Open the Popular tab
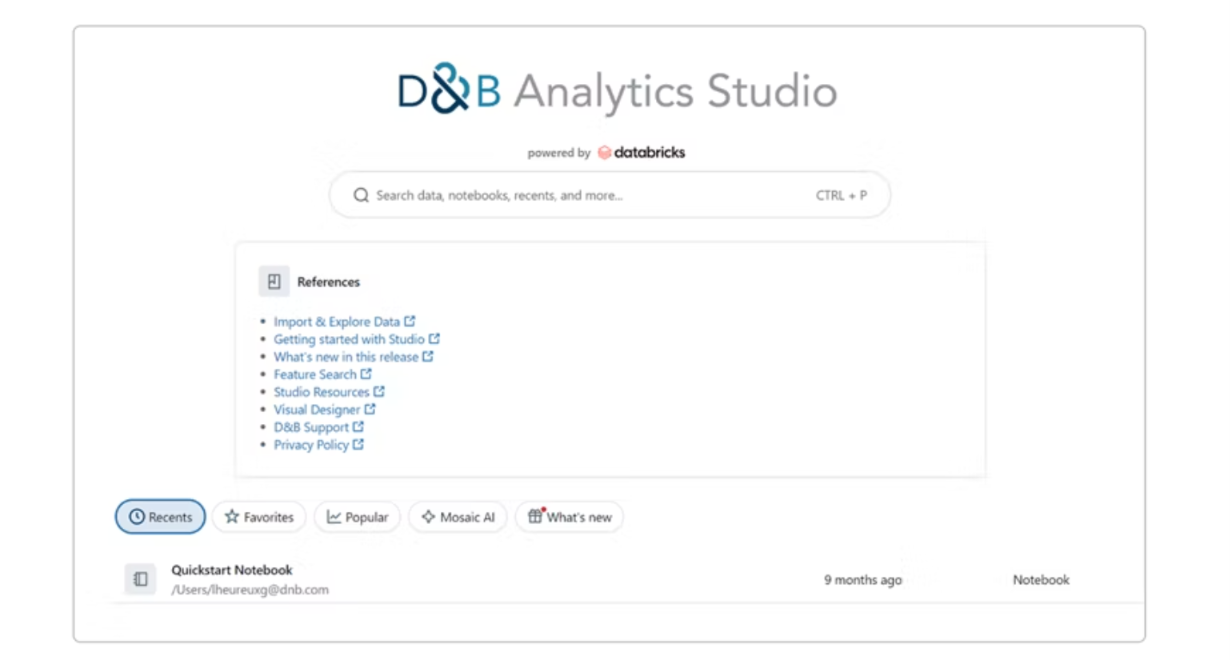This screenshot has height=661, width=1230. [x=357, y=517]
